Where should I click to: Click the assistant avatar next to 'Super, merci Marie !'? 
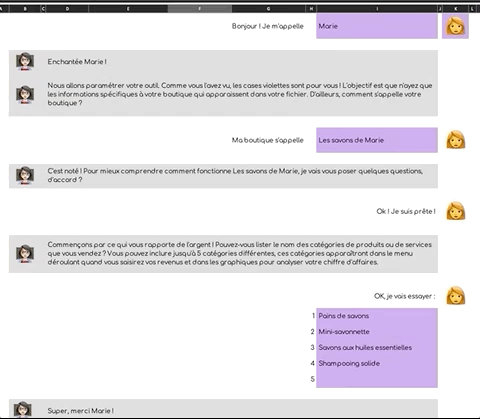pyautogui.click(x=23, y=410)
